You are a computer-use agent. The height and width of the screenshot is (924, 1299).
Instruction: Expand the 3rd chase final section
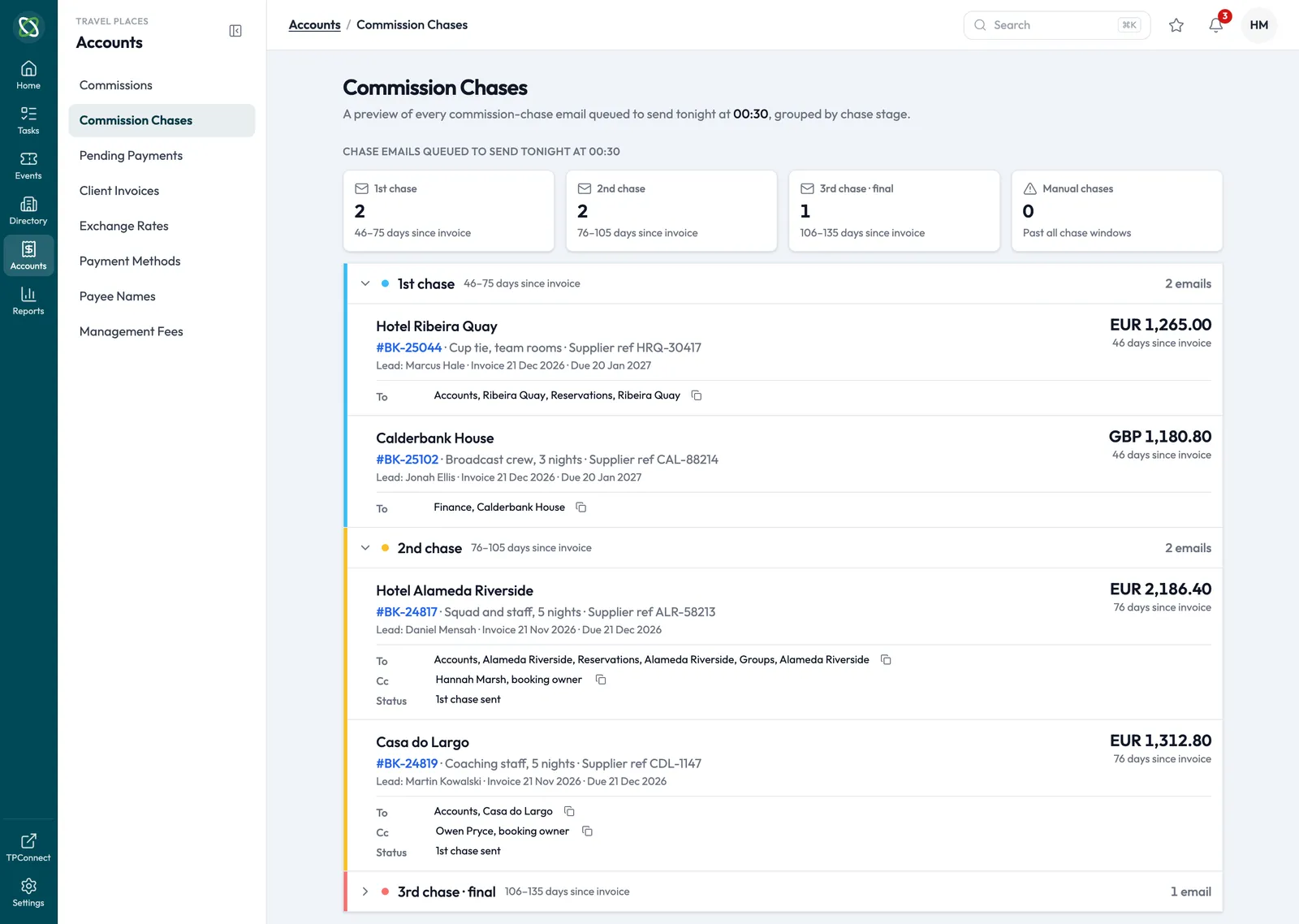coord(365,892)
